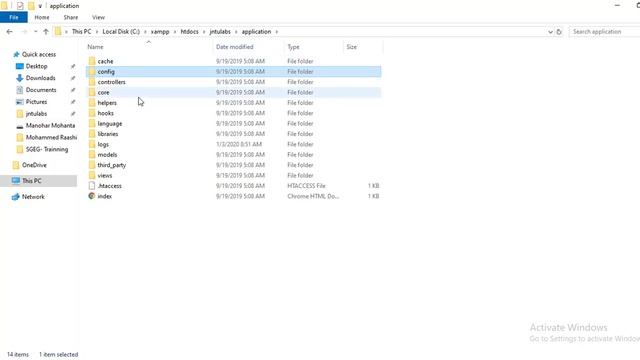
Task: Select This PC in navigation pane
Action: click(32, 181)
